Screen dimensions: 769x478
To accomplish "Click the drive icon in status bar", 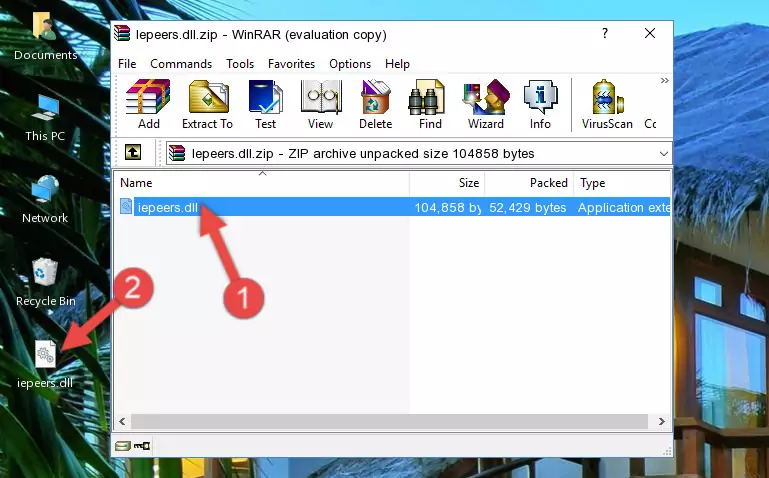I will (123, 446).
